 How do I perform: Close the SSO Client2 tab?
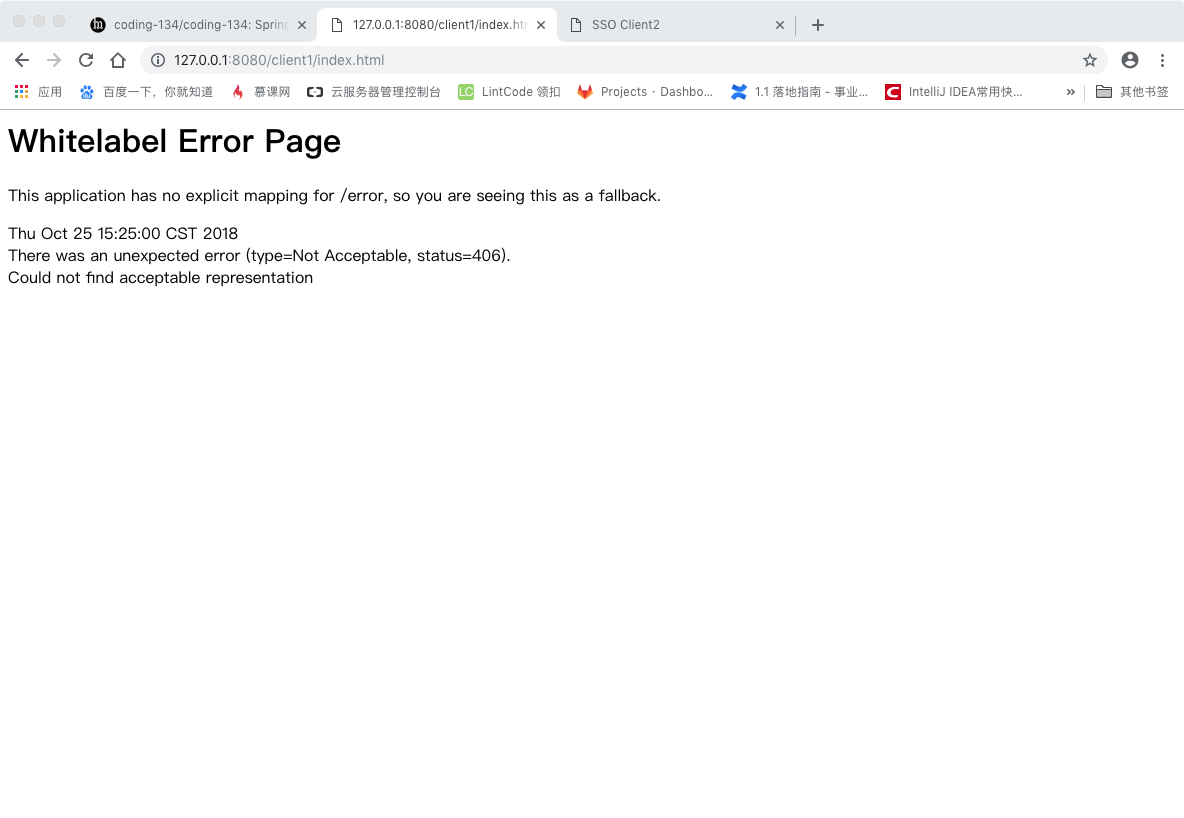[780, 25]
